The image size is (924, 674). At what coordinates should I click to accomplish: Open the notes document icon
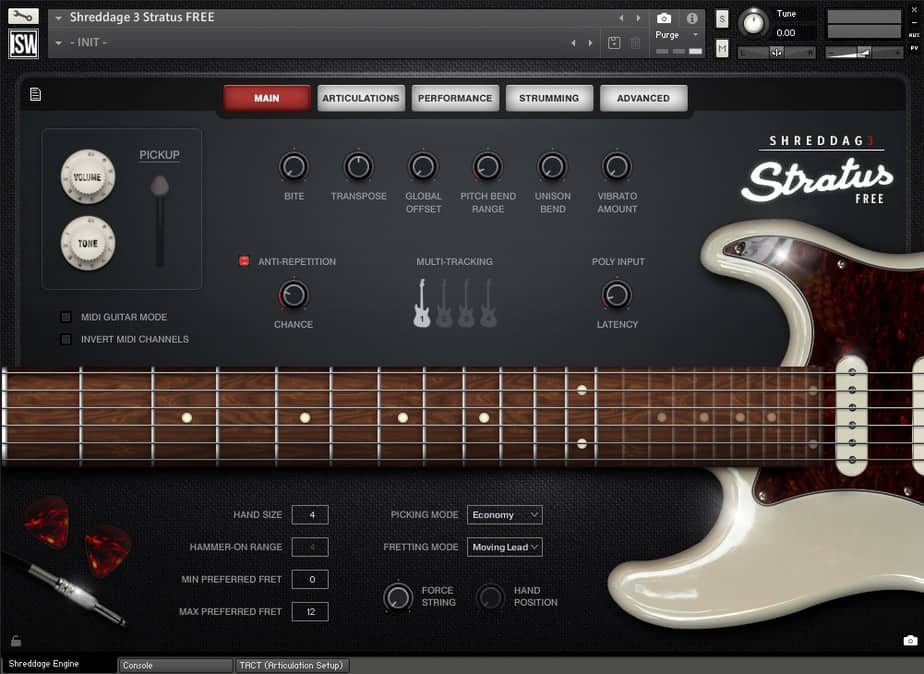[35, 94]
